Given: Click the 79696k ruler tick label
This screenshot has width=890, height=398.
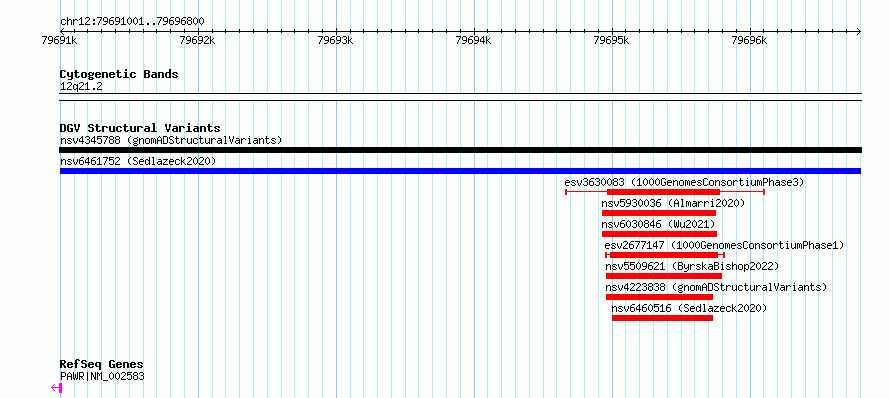Looking at the screenshot, I should (749, 40).
